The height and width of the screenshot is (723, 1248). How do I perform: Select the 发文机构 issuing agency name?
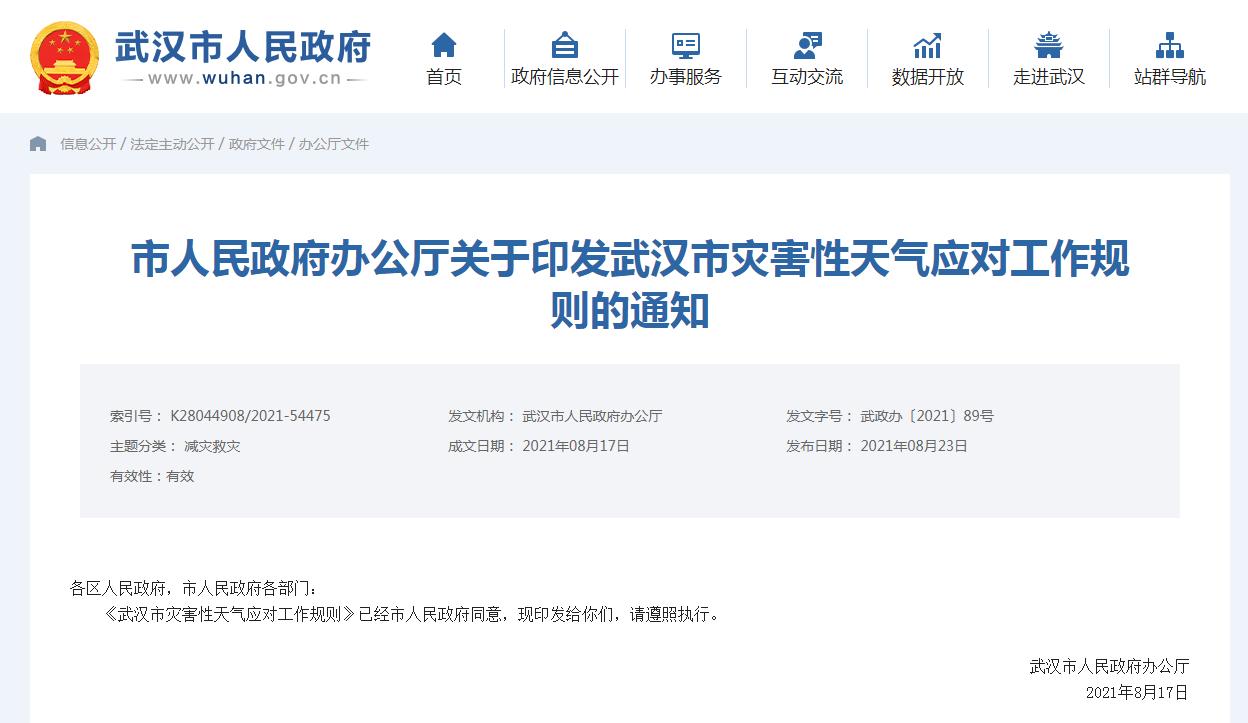596,414
